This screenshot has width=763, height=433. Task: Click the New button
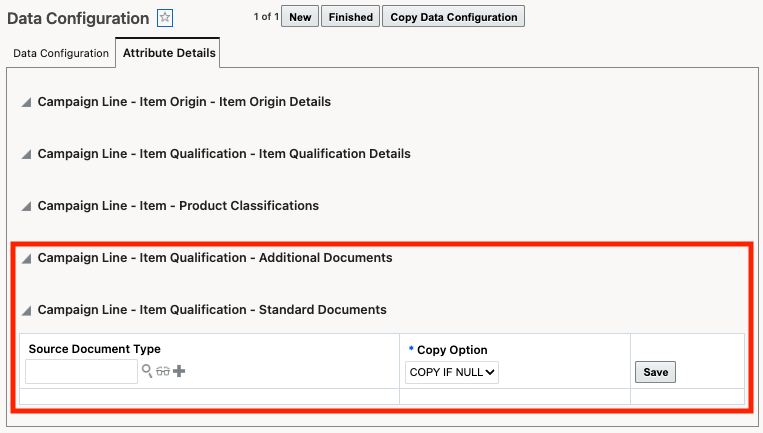pos(300,17)
